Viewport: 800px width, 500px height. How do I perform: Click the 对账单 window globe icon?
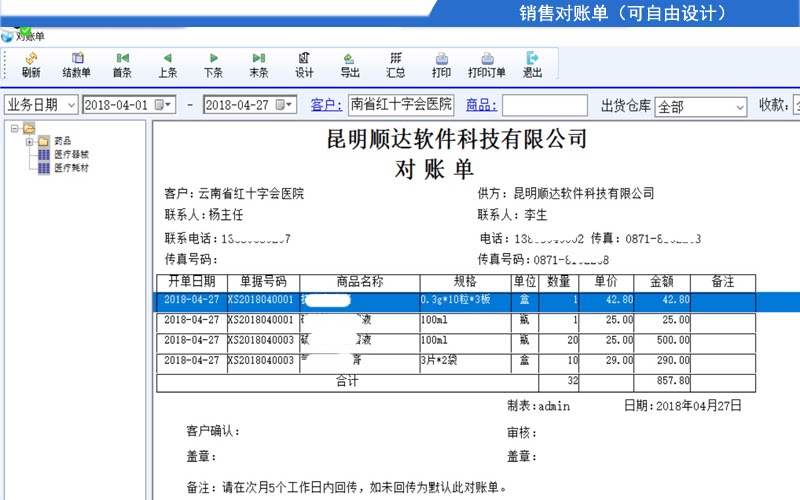[x=7, y=36]
